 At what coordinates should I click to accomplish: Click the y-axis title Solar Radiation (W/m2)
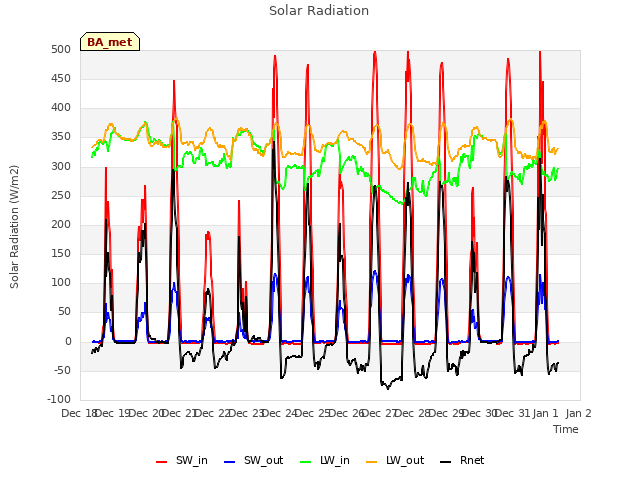(14, 227)
